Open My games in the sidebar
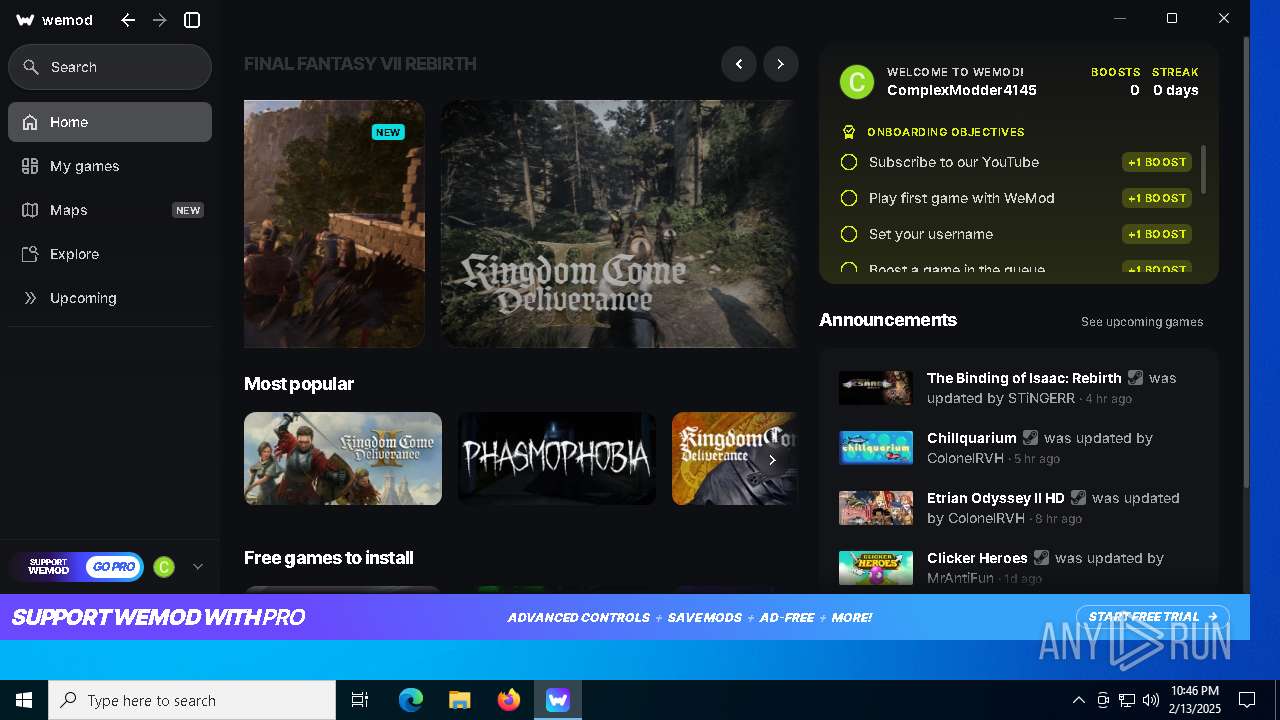 110,166
